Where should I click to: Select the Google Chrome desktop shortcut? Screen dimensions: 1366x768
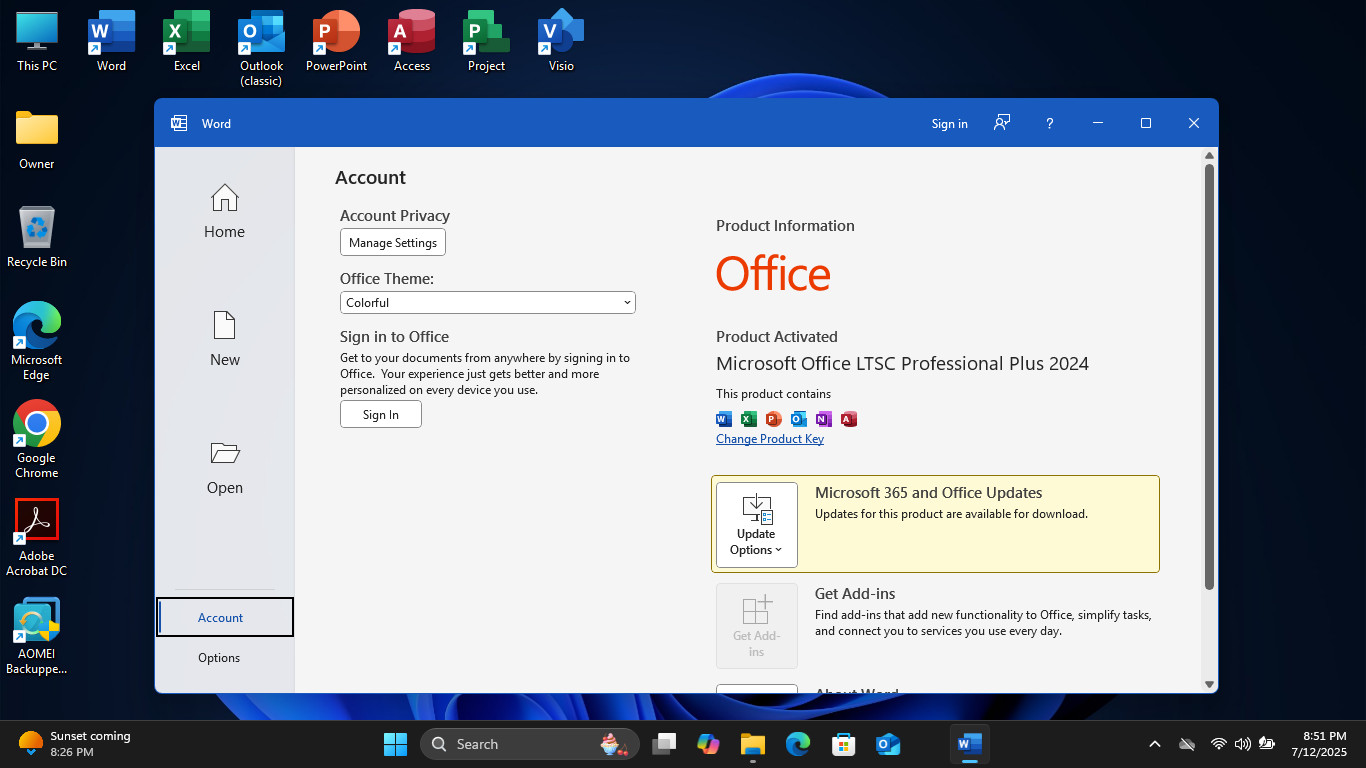[x=37, y=439]
